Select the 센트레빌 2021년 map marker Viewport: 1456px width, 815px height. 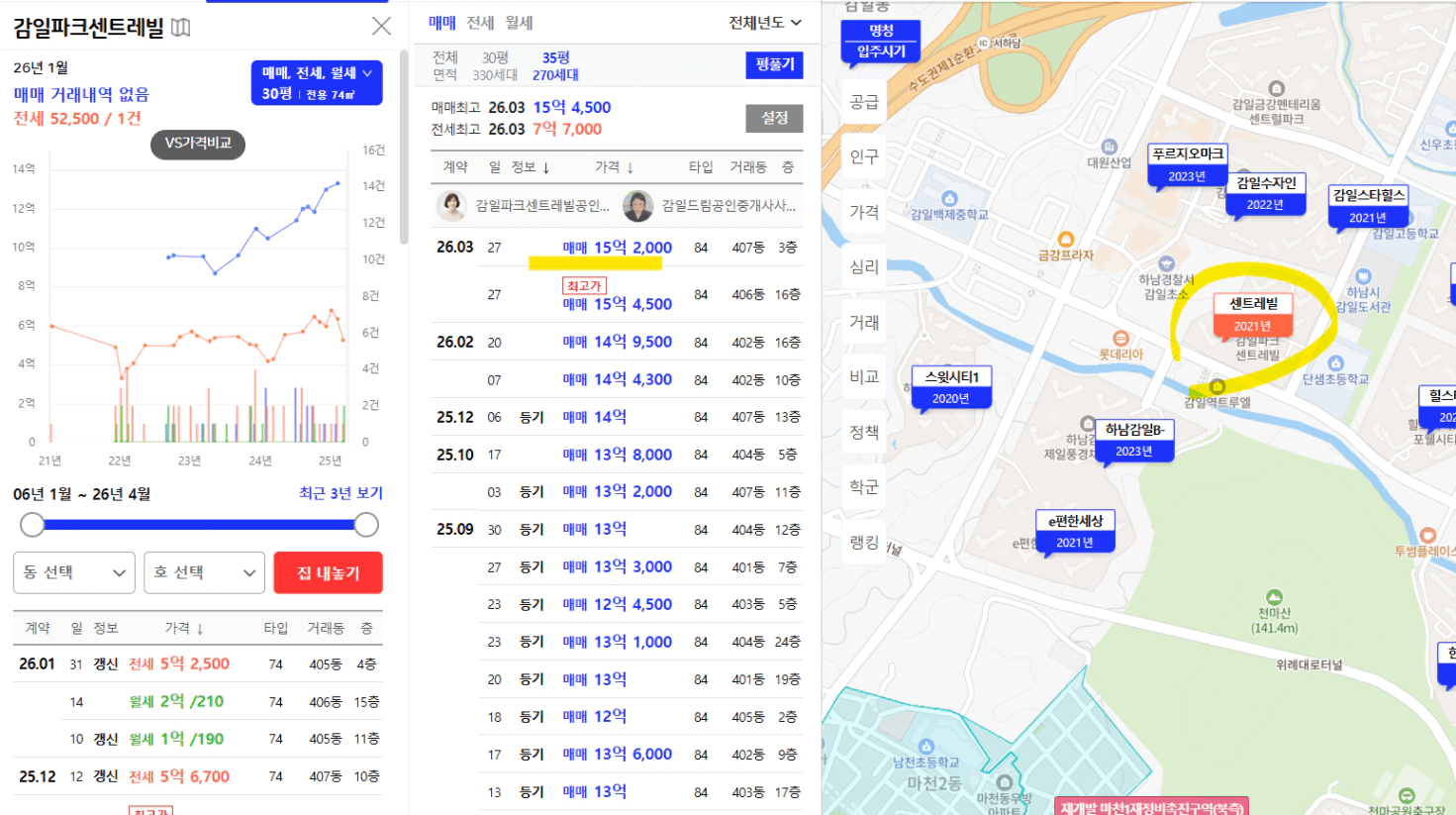(1253, 315)
